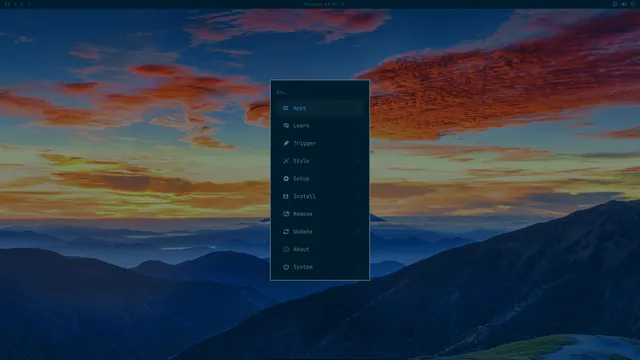Viewport: 640px width, 360px height.
Task: Expand the Trigger submenu chevron
Action: coord(358,143)
